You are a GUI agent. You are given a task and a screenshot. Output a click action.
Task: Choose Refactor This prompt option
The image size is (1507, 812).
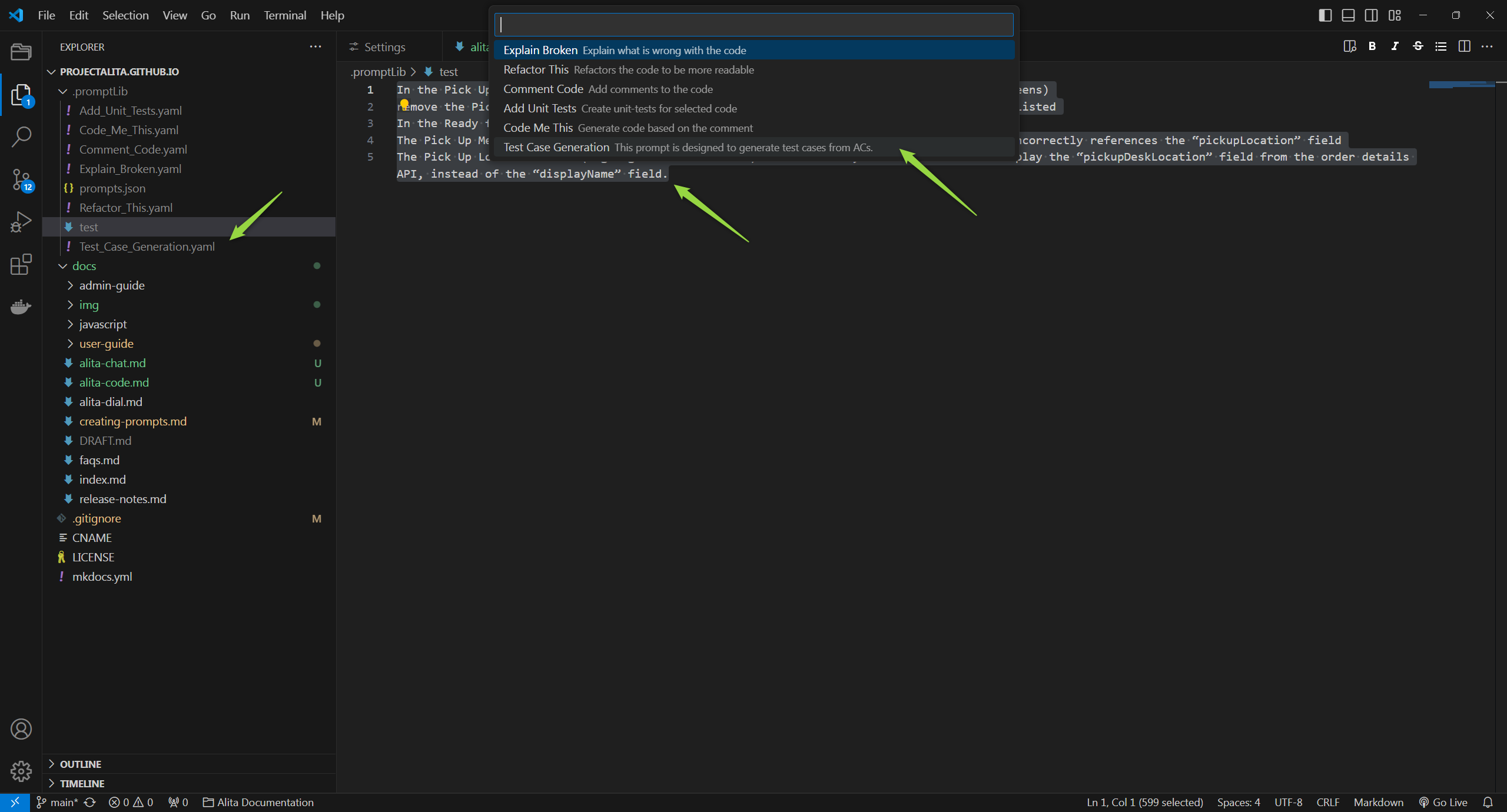point(754,69)
